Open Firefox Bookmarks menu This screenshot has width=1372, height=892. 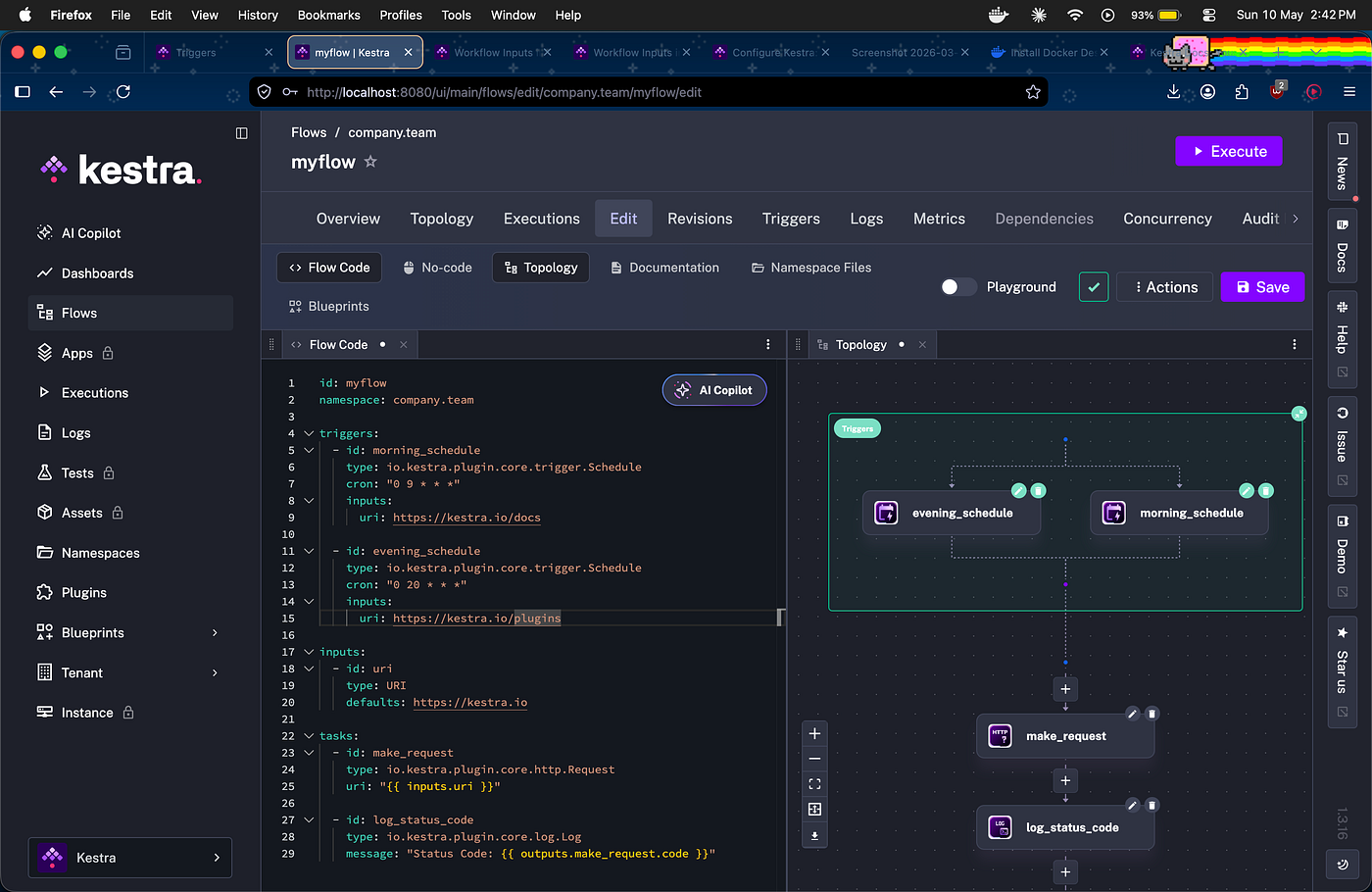328,15
